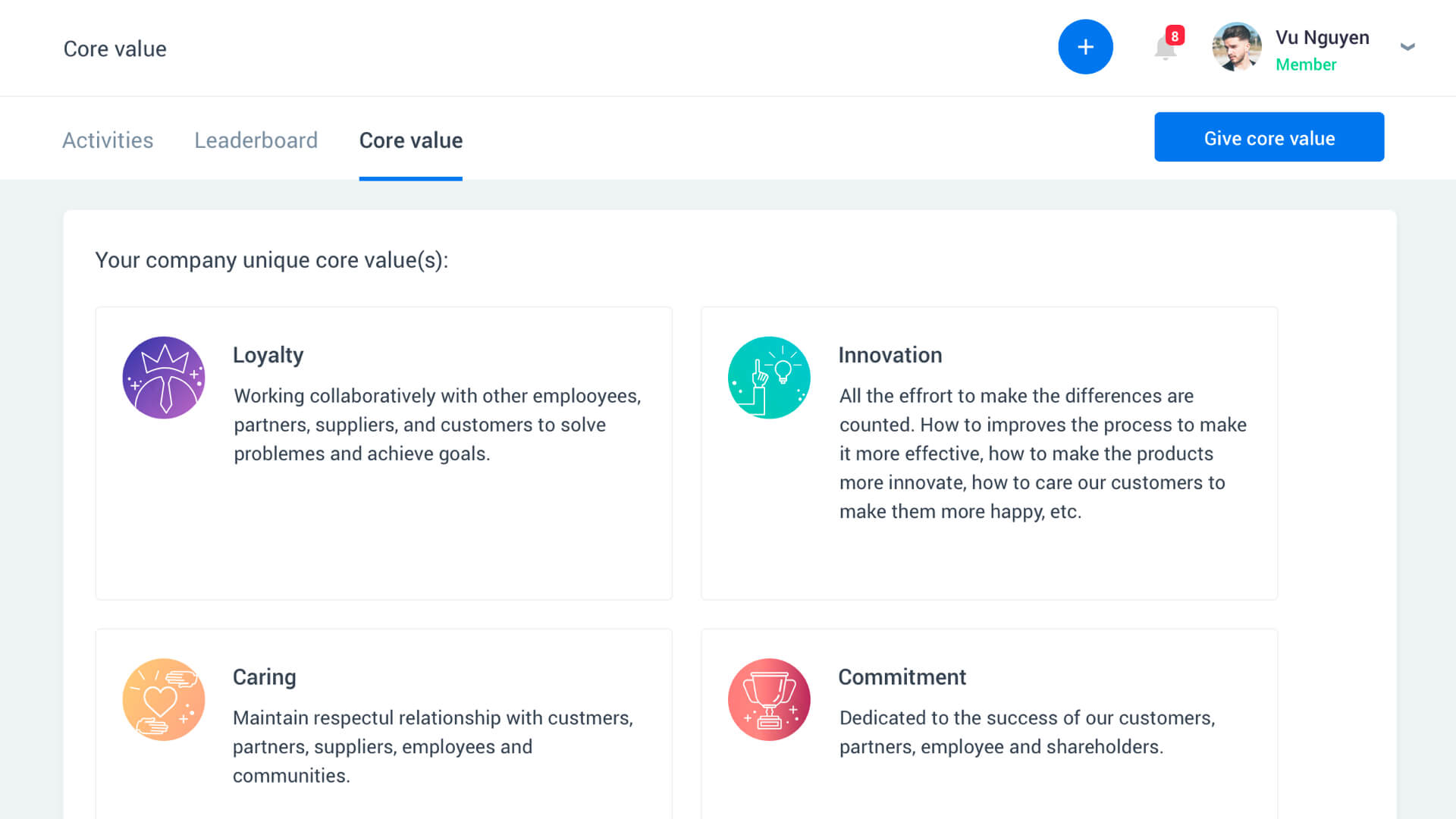Click the Commitment trophy icon

click(769, 699)
